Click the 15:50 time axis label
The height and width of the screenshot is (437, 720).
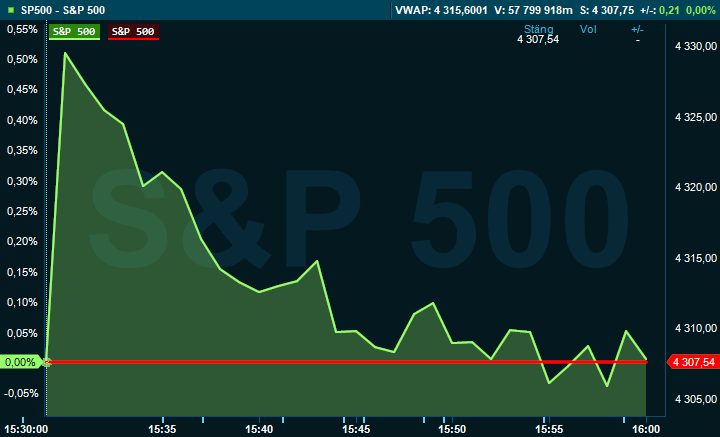452,429
